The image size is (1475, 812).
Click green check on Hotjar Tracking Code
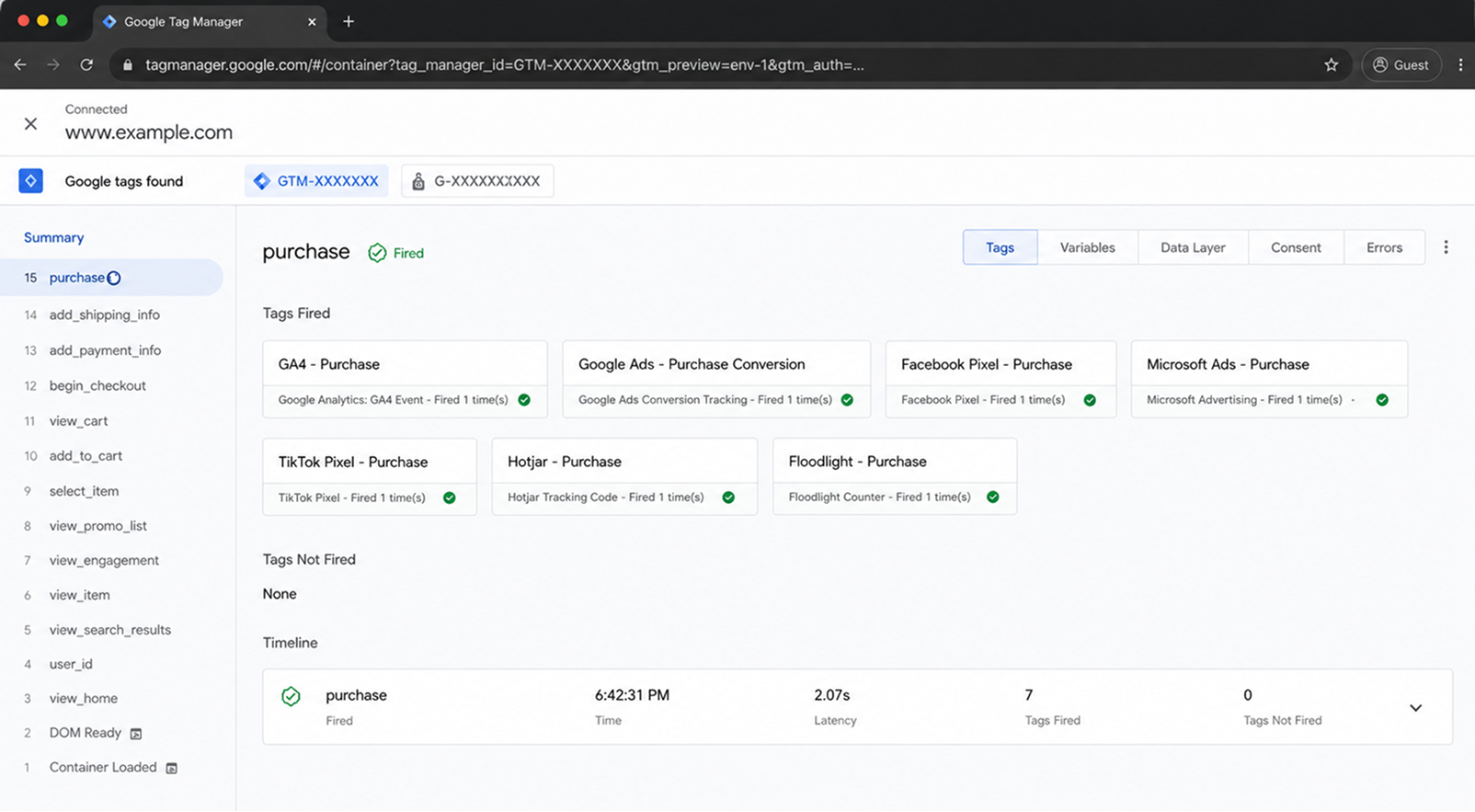[728, 497]
